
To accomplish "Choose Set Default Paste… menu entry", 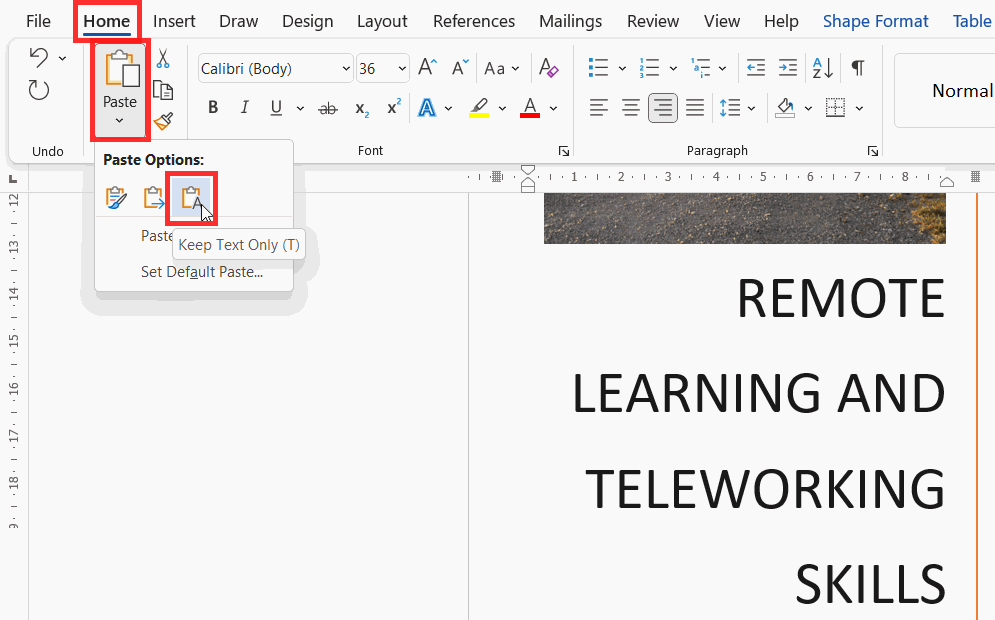I will [201, 272].
